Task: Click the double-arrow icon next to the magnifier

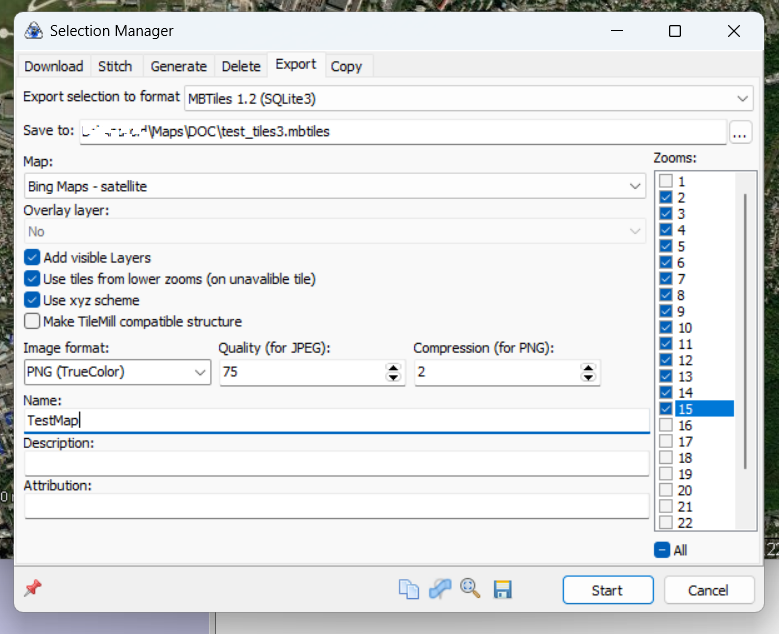Action: tap(440, 590)
